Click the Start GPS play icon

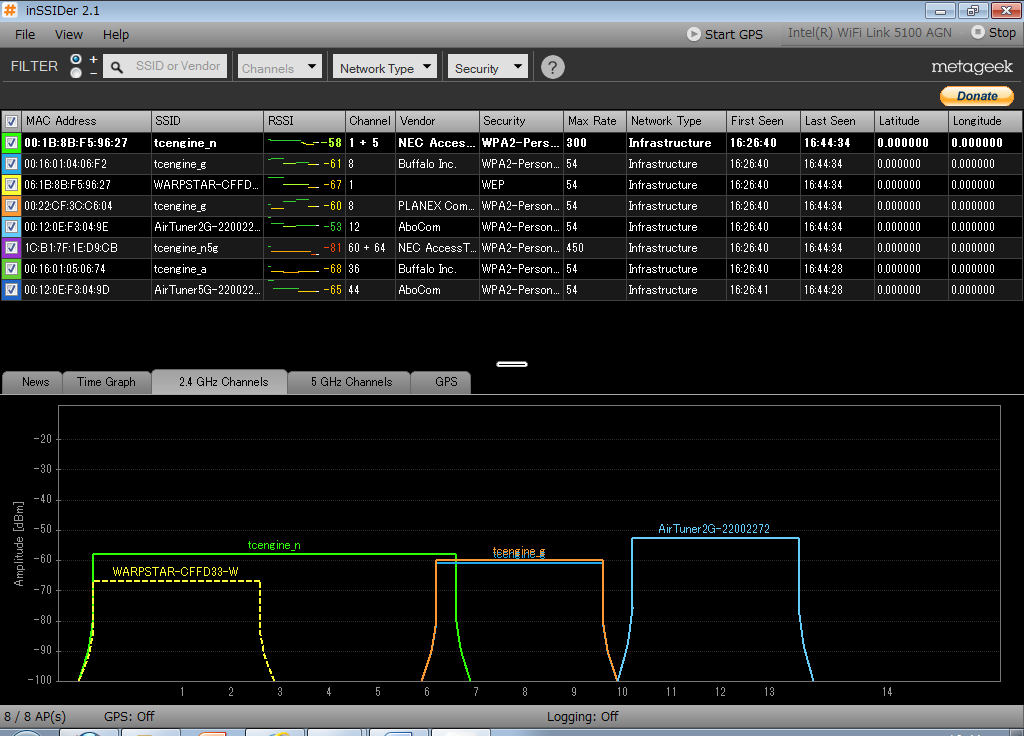click(x=694, y=34)
